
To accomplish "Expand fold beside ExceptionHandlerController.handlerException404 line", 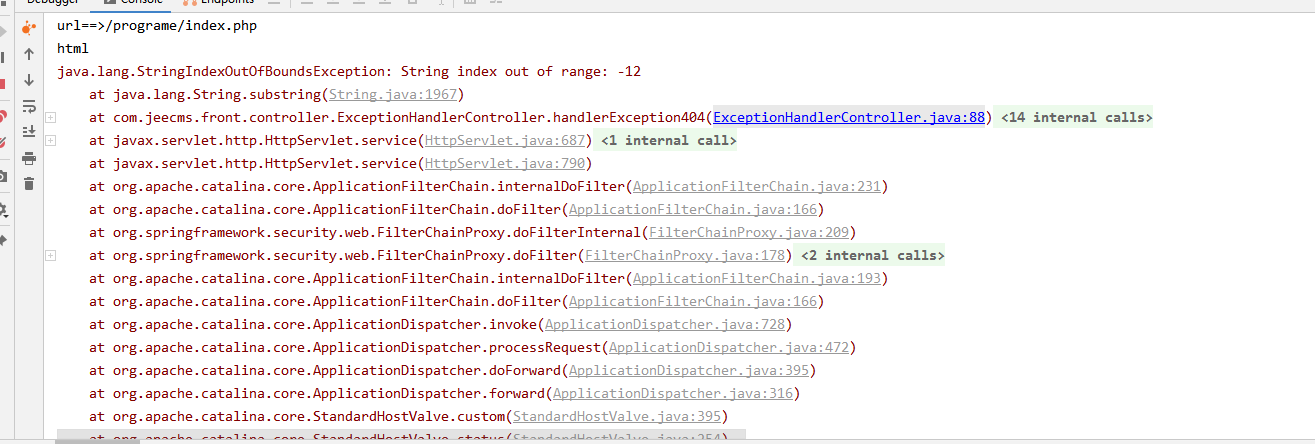I will pyautogui.click(x=50, y=118).
